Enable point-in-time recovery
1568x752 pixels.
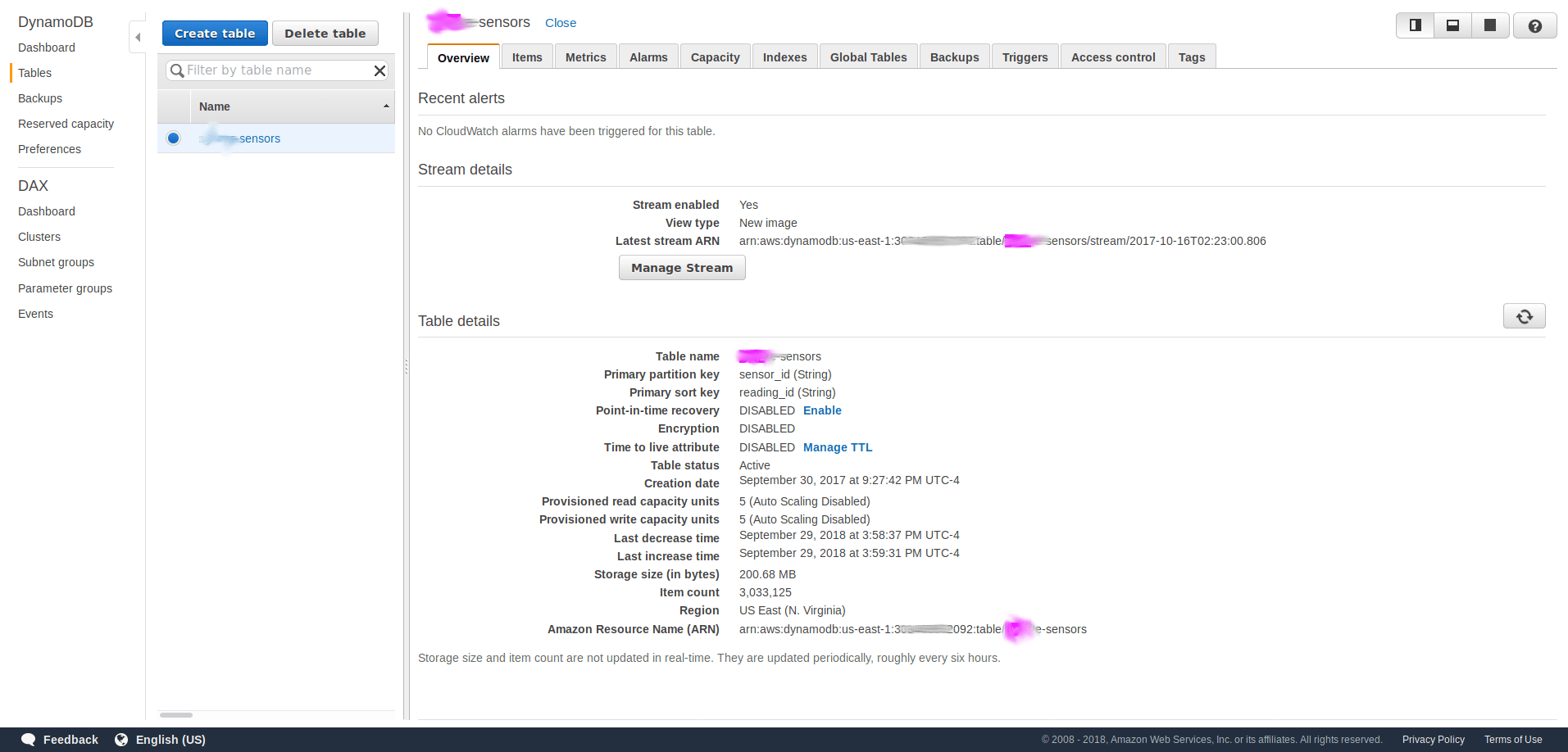point(822,410)
